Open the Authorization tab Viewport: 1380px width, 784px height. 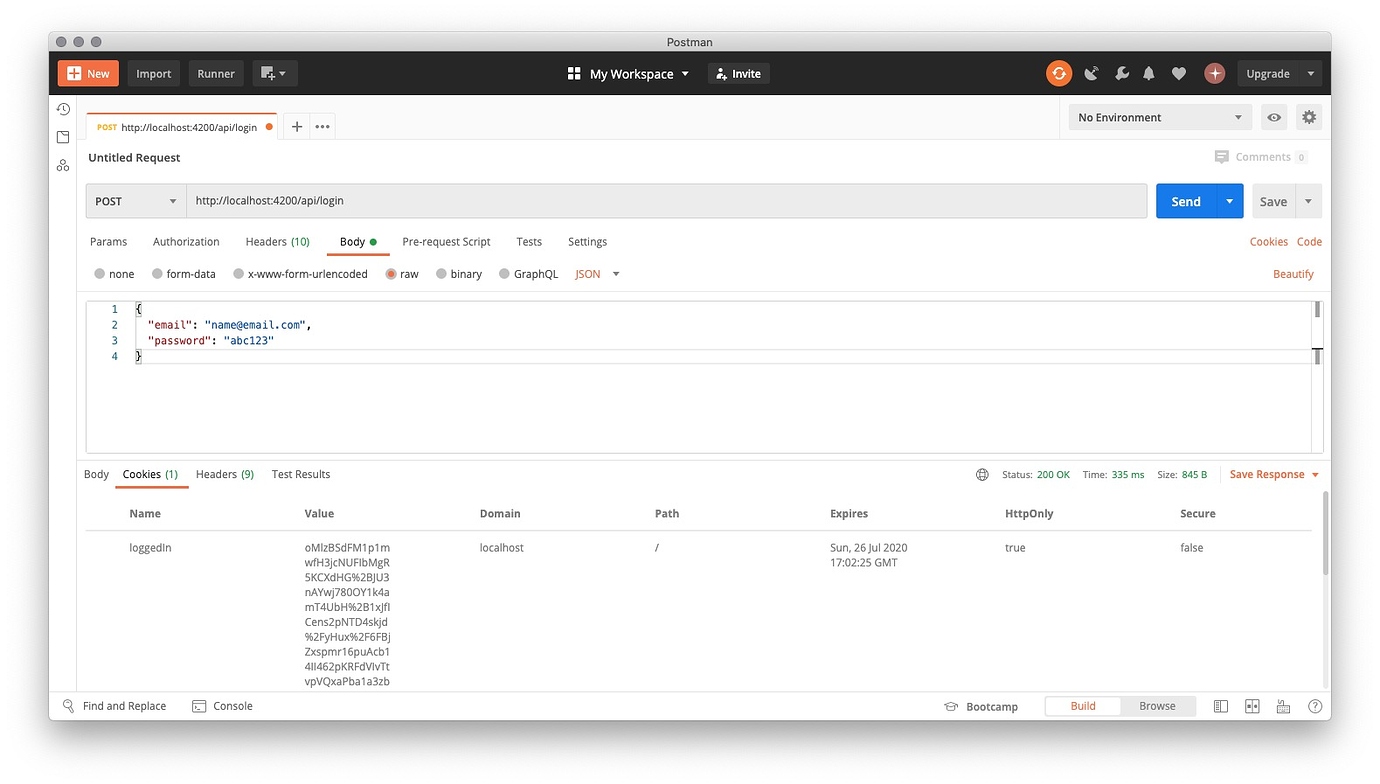click(186, 242)
